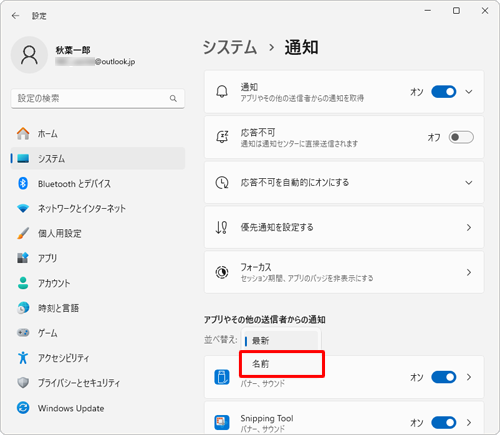
Task: Click the Bluetooth icon in sidebar
Action: [x=23, y=183]
